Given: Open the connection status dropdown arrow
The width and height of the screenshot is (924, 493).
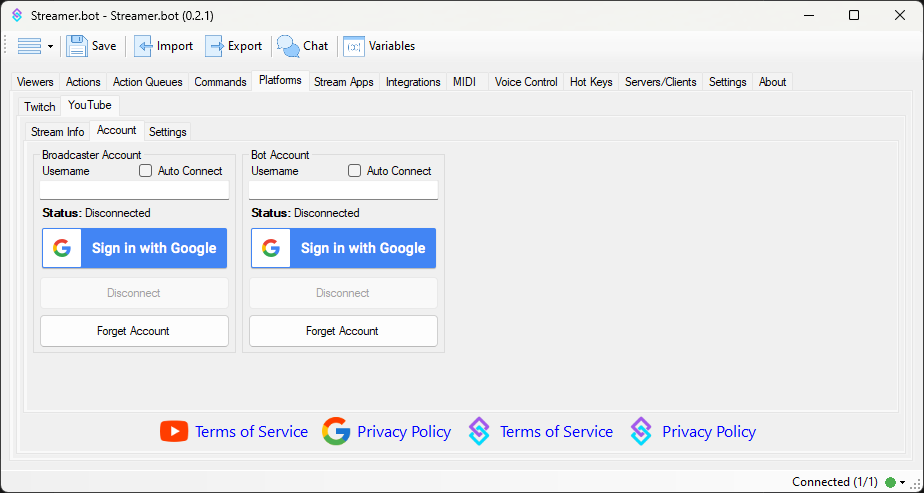Looking at the screenshot, I should point(902,482).
